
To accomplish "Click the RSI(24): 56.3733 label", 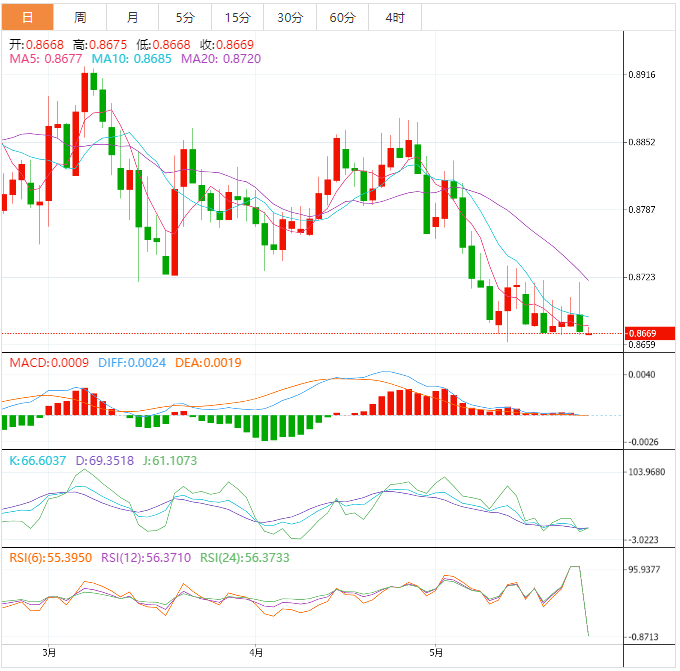I will click(x=246, y=557).
